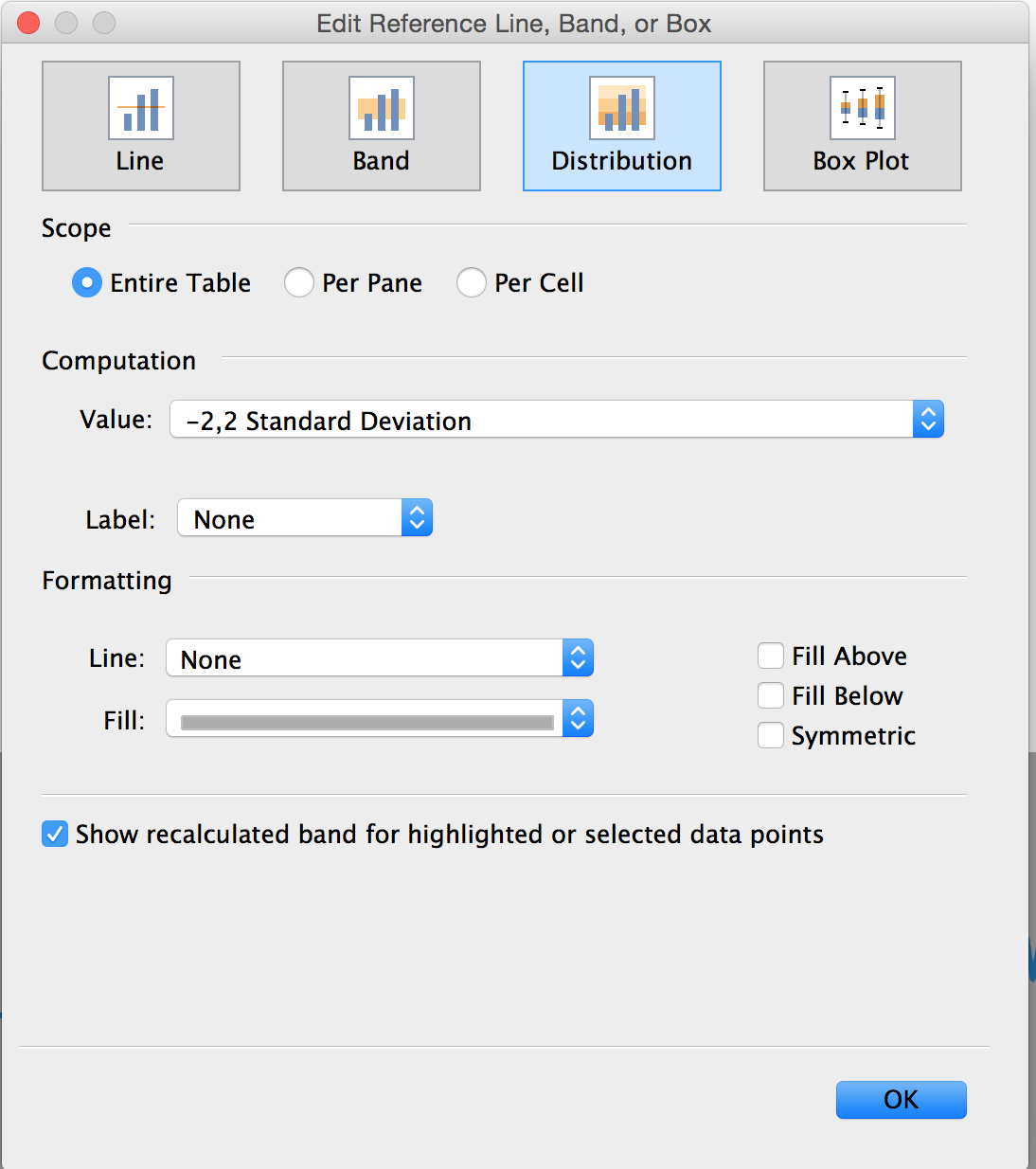Click the red close window button
This screenshot has height=1169, width=1036.
(28, 23)
